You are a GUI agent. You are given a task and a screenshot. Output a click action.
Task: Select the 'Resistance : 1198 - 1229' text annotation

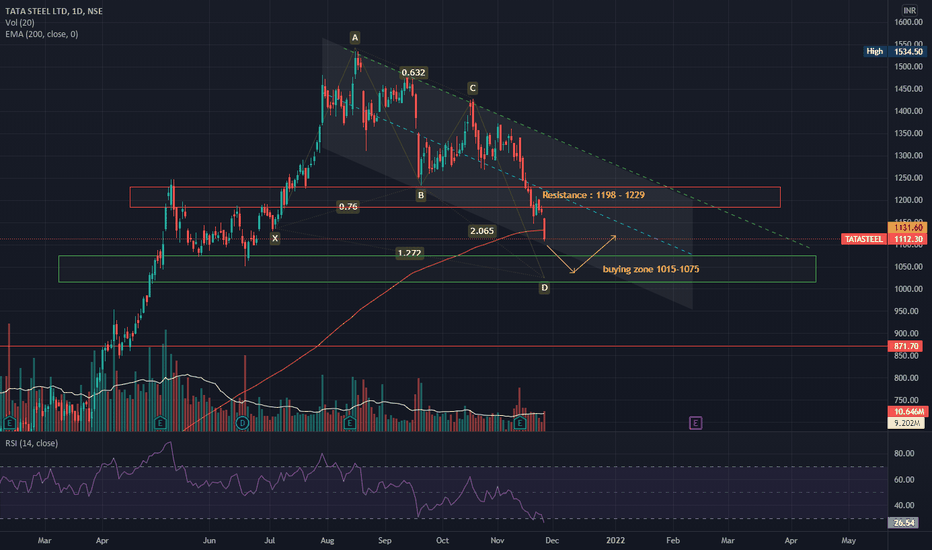tap(593, 194)
